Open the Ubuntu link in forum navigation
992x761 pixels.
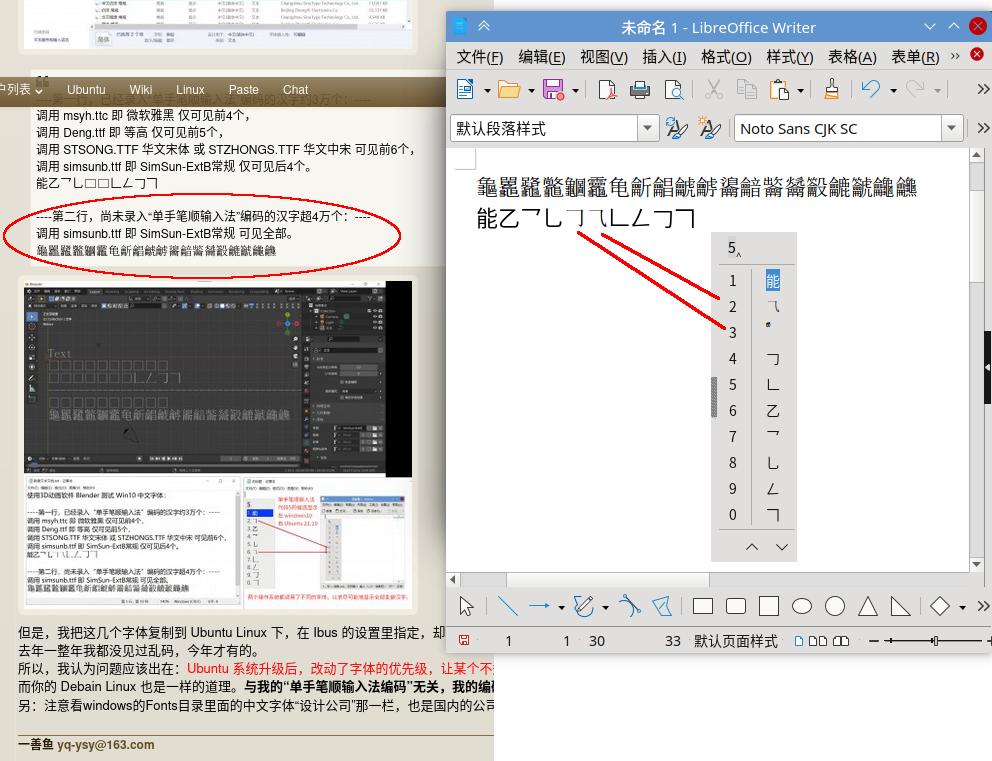point(86,90)
